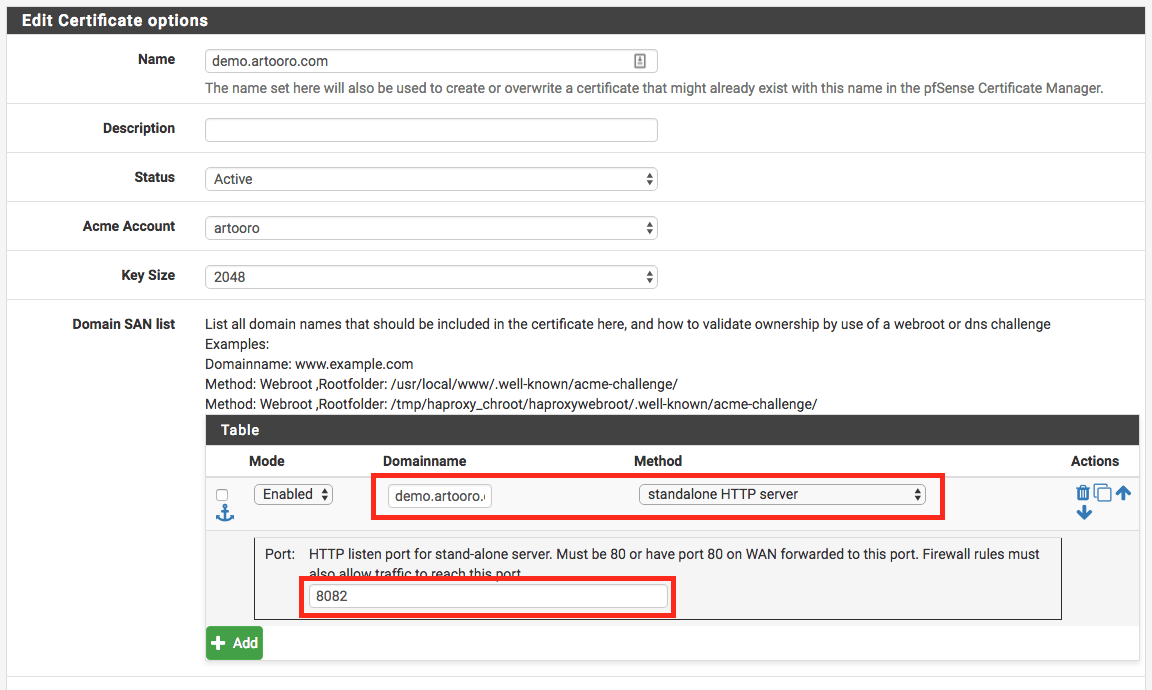Click the autofill icon in the Name field
The width and height of the screenshot is (1152, 690).
(x=640, y=61)
